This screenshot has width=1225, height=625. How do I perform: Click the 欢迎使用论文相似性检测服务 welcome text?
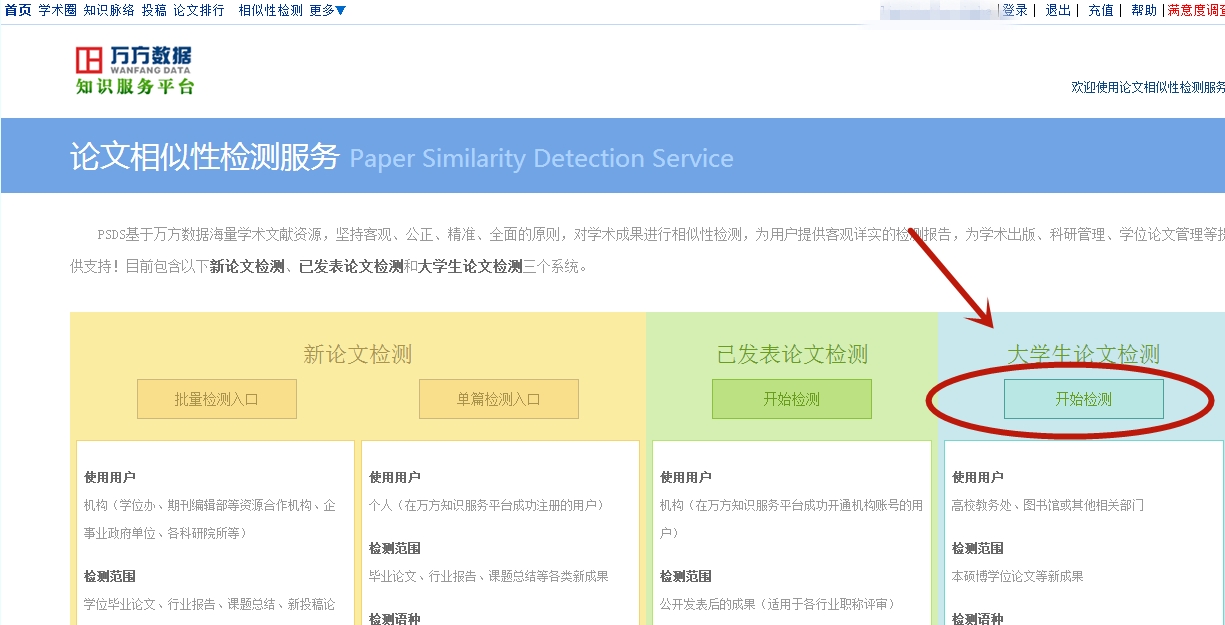[1148, 87]
